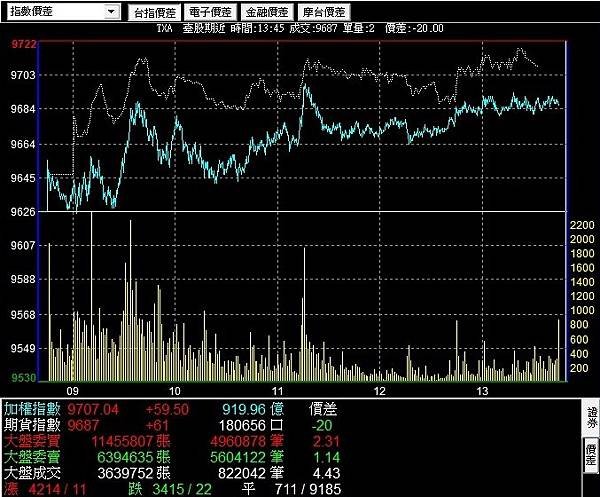Click the 台指價差 button
Screen dimensions: 600x497
(x=155, y=13)
